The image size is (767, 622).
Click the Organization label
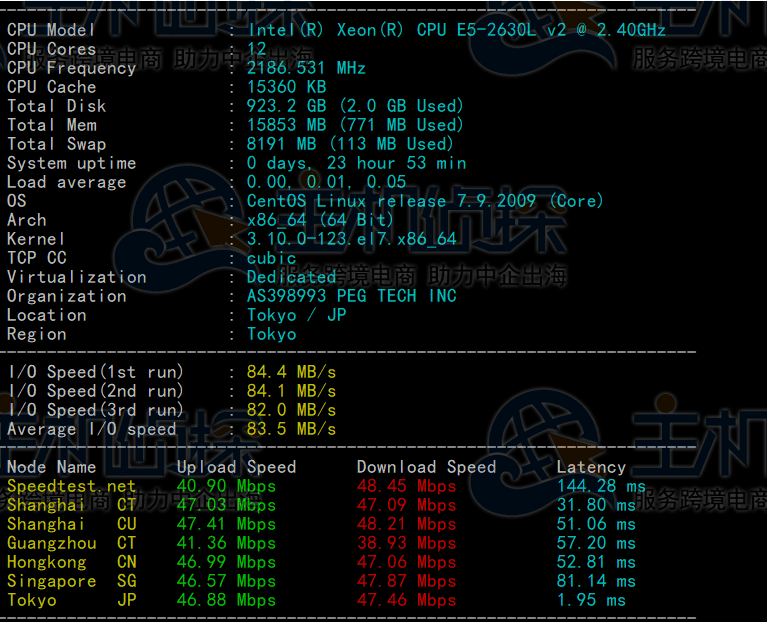67,296
